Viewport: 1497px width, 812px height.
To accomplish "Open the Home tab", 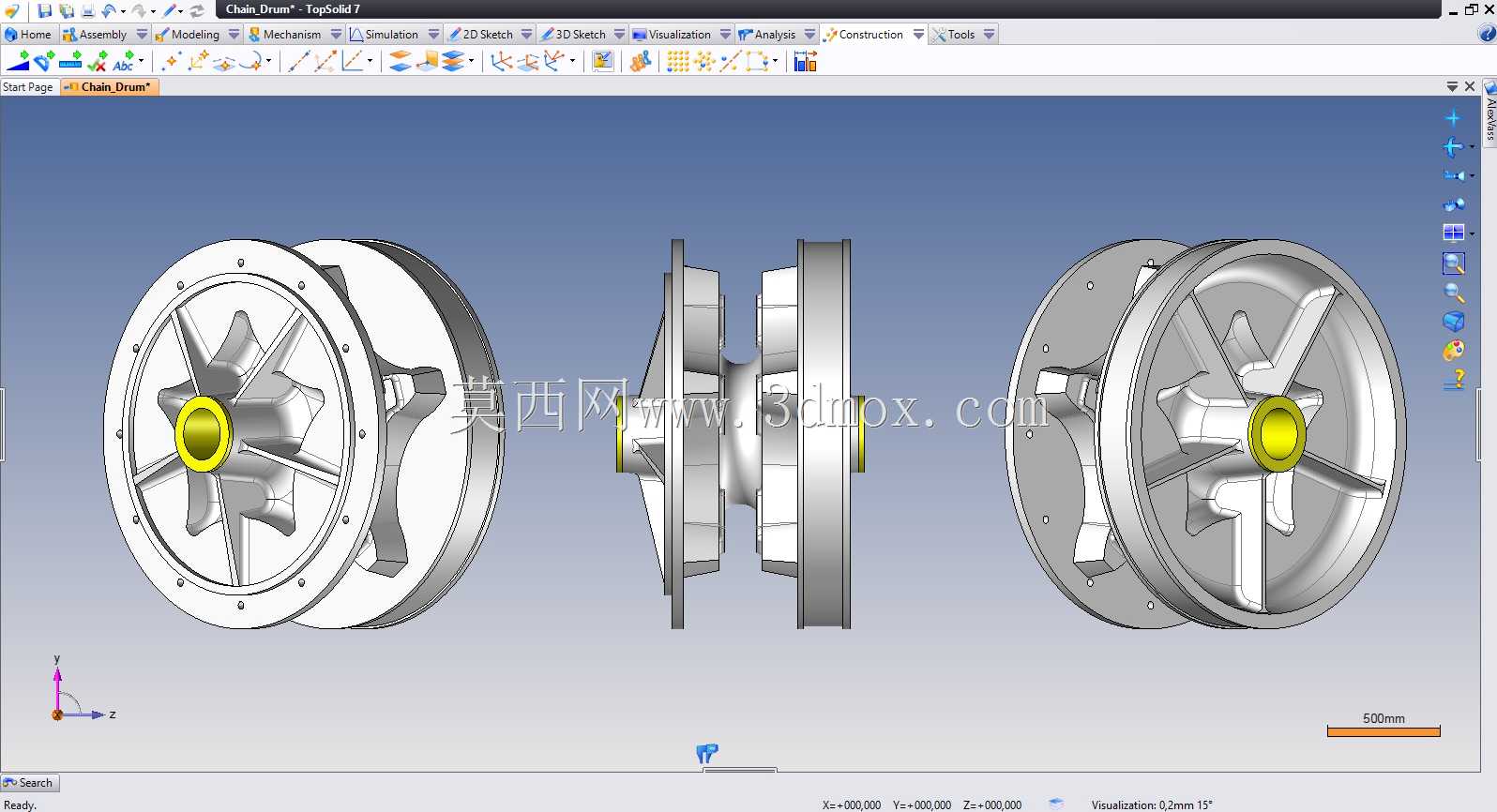I will [28, 35].
